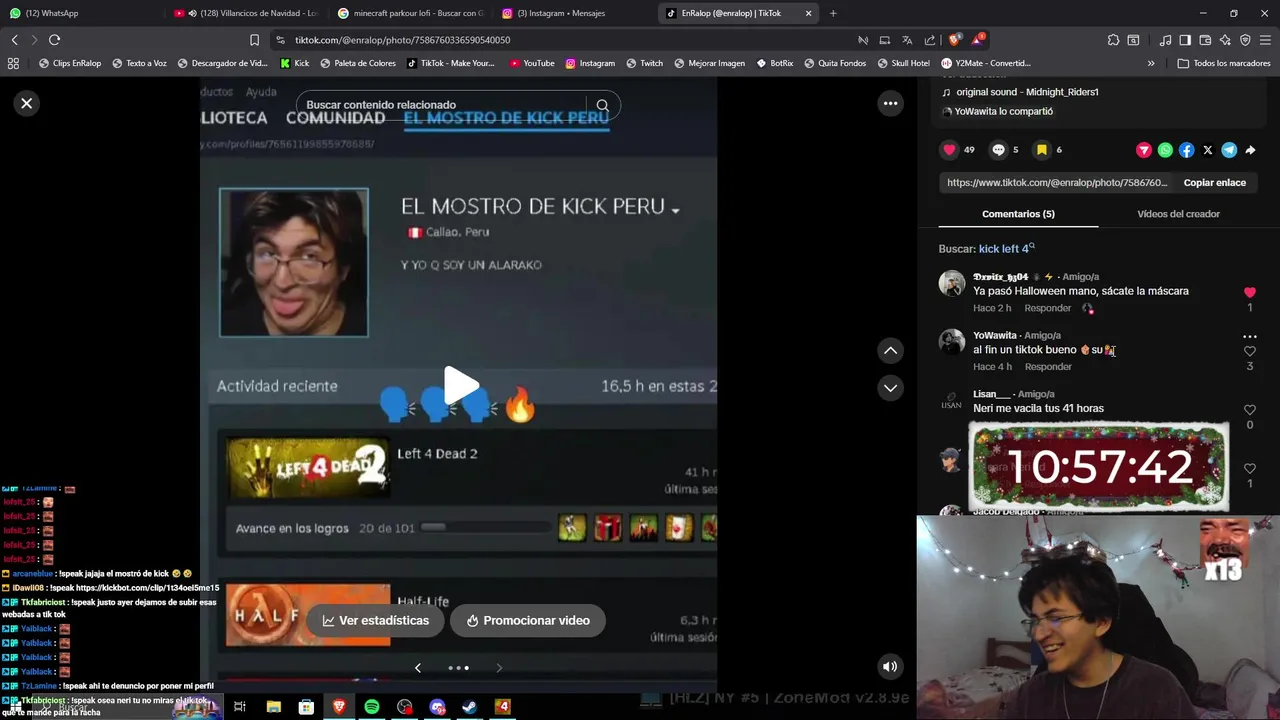This screenshot has width=1280, height=720.
Task: Reply to the Halloween mask comment
Action: click(1048, 308)
